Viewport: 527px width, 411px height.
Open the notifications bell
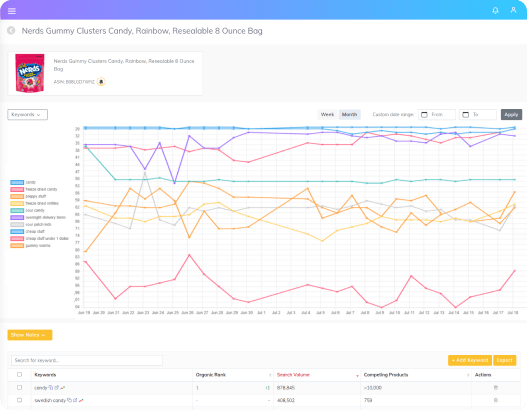click(x=495, y=10)
